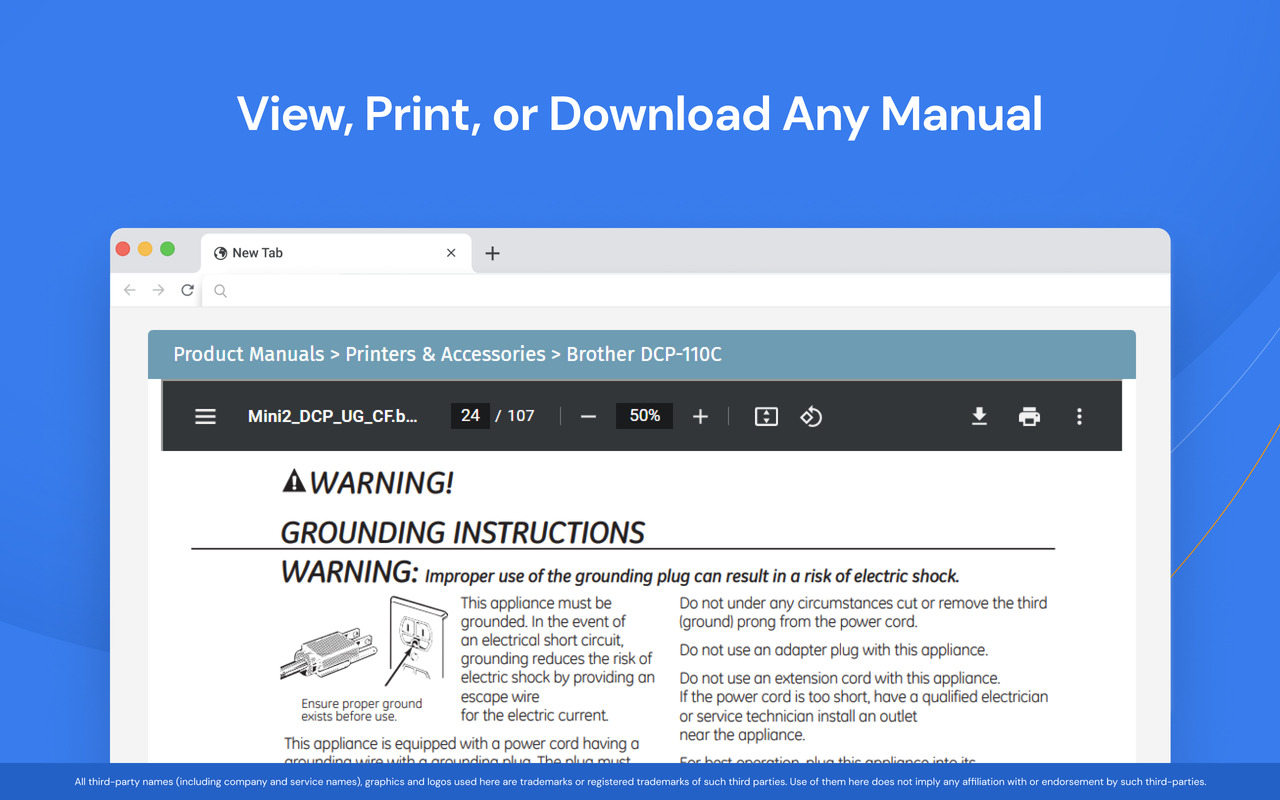Select the fit-to-page icon
The height and width of the screenshot is (800, 1280).
[766, 416]
